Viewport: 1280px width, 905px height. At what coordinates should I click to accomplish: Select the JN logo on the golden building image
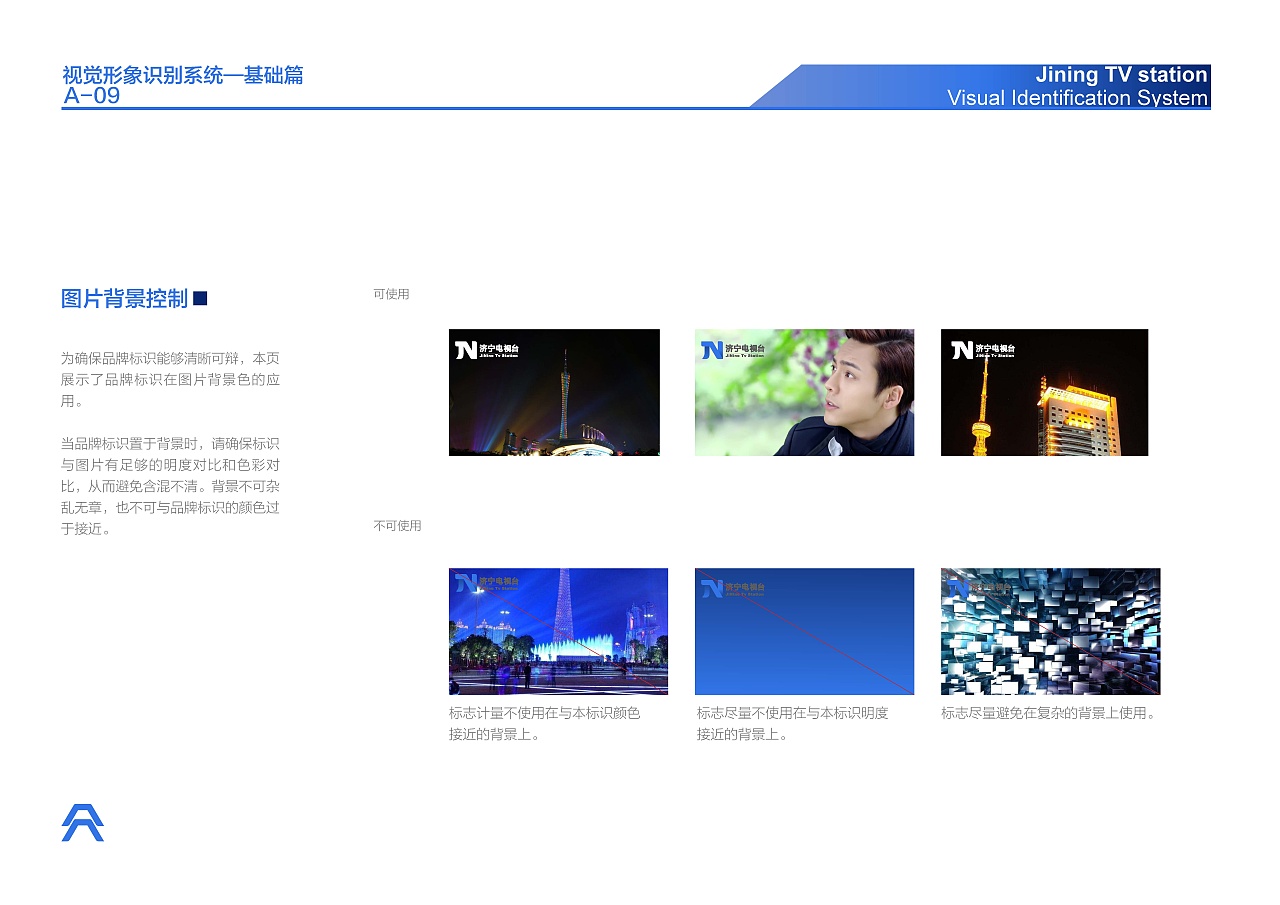tap(963, 349)
